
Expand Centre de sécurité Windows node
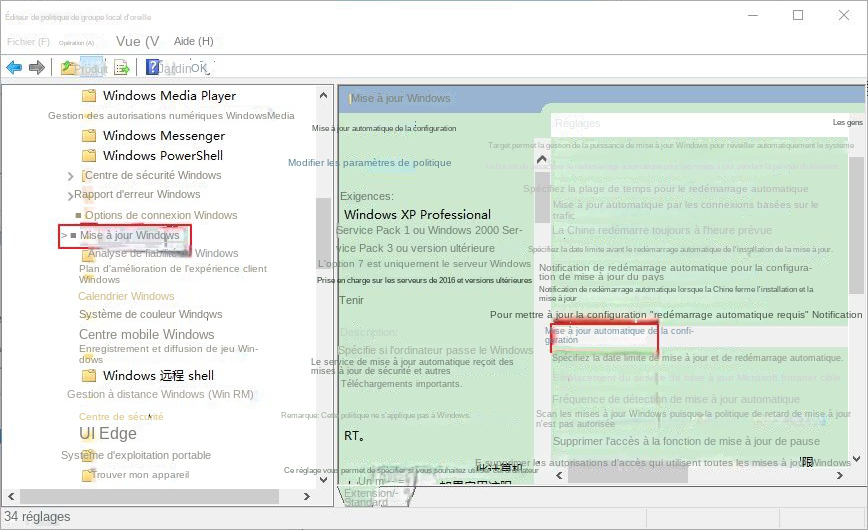click(70, 176)
